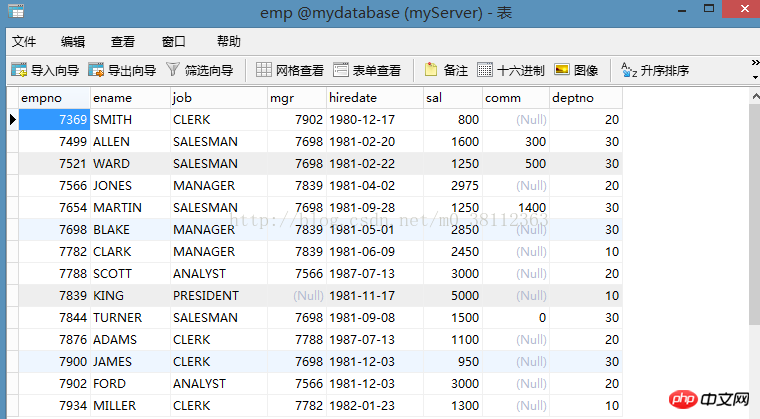Viewport: 760px width, 419px height.
Task: Switch to Form View (表单查看) icon
Action: tap(341, 70)
